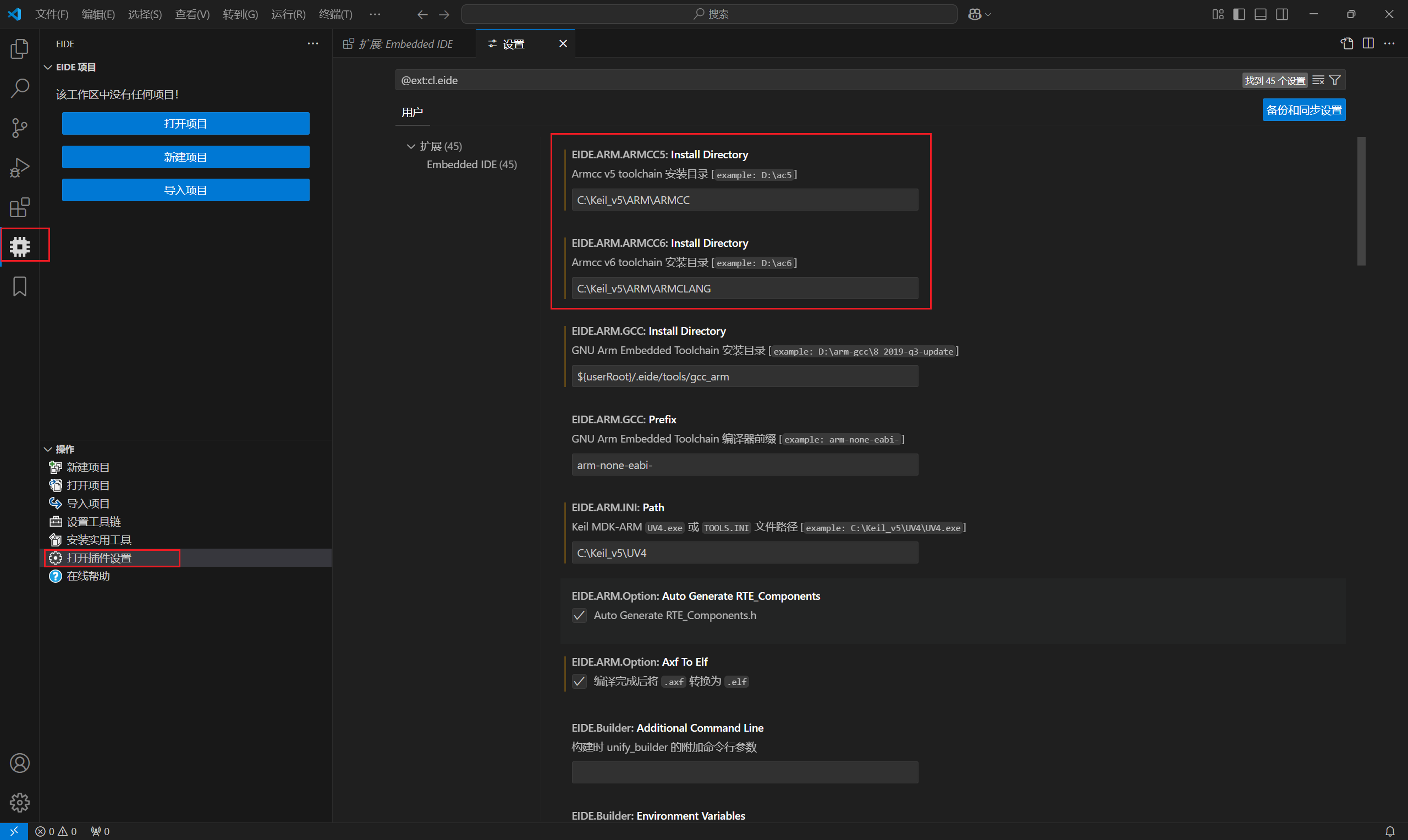The width and height of the screenshot is (1408, 840).
Task: Open the EIDE chip icon in activity bar
Action: point(20,246)
